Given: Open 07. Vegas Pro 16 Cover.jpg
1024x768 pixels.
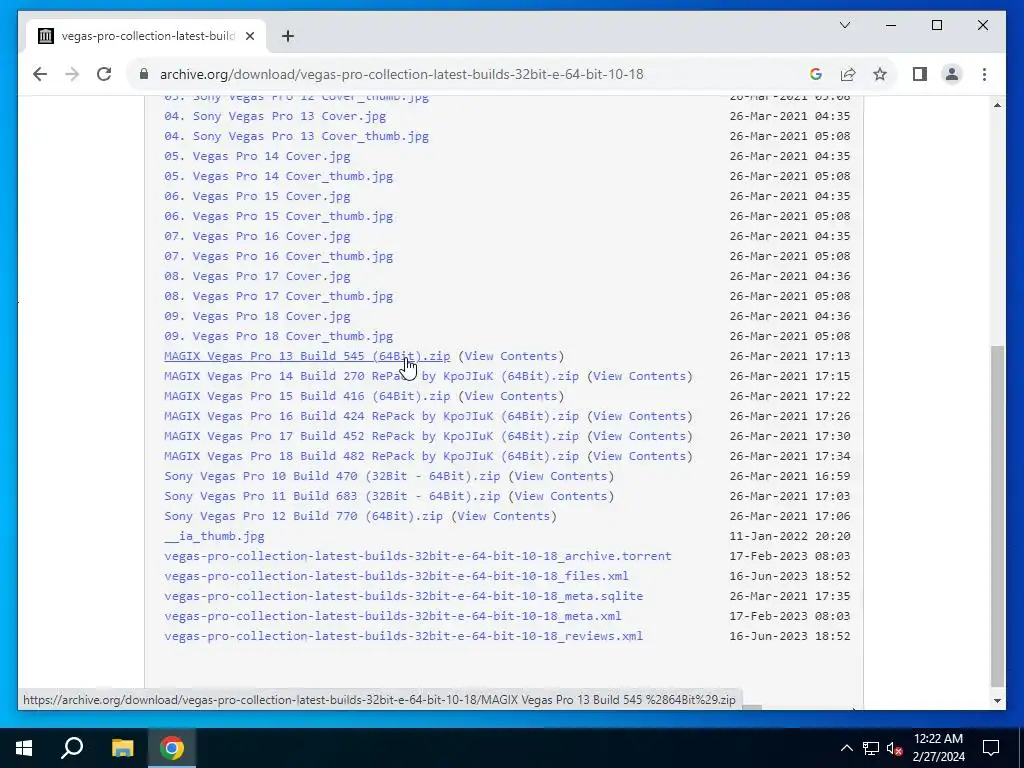Looking at the screenshot, I should tap(257, 236).
